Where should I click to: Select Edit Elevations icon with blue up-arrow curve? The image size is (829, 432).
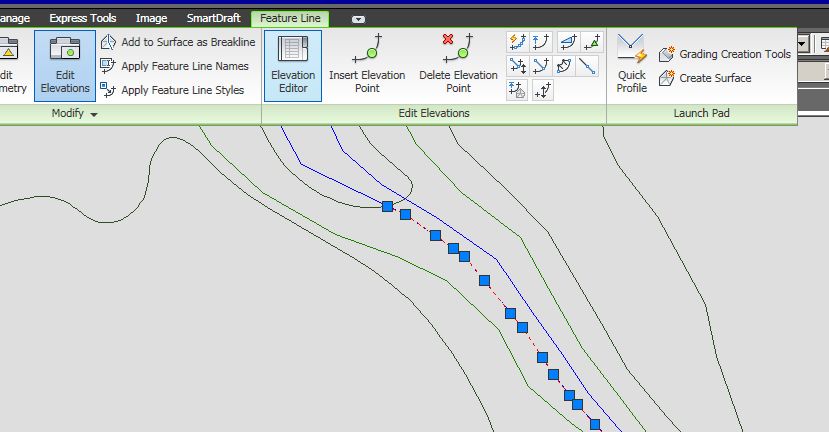(x=541, y=42)
